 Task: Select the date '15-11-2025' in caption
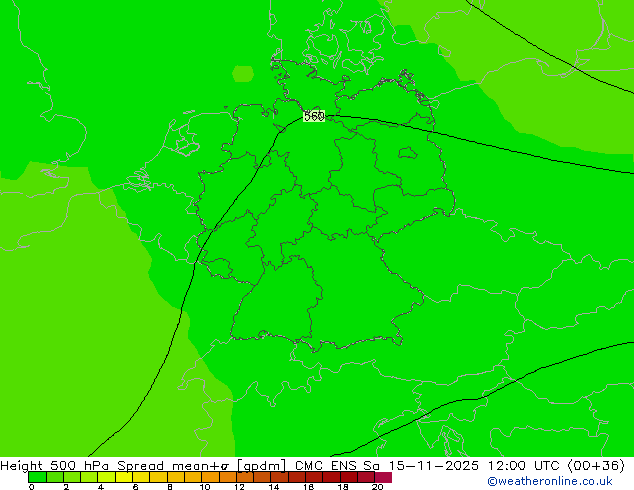pyautogui.click(x=433, y=466)
